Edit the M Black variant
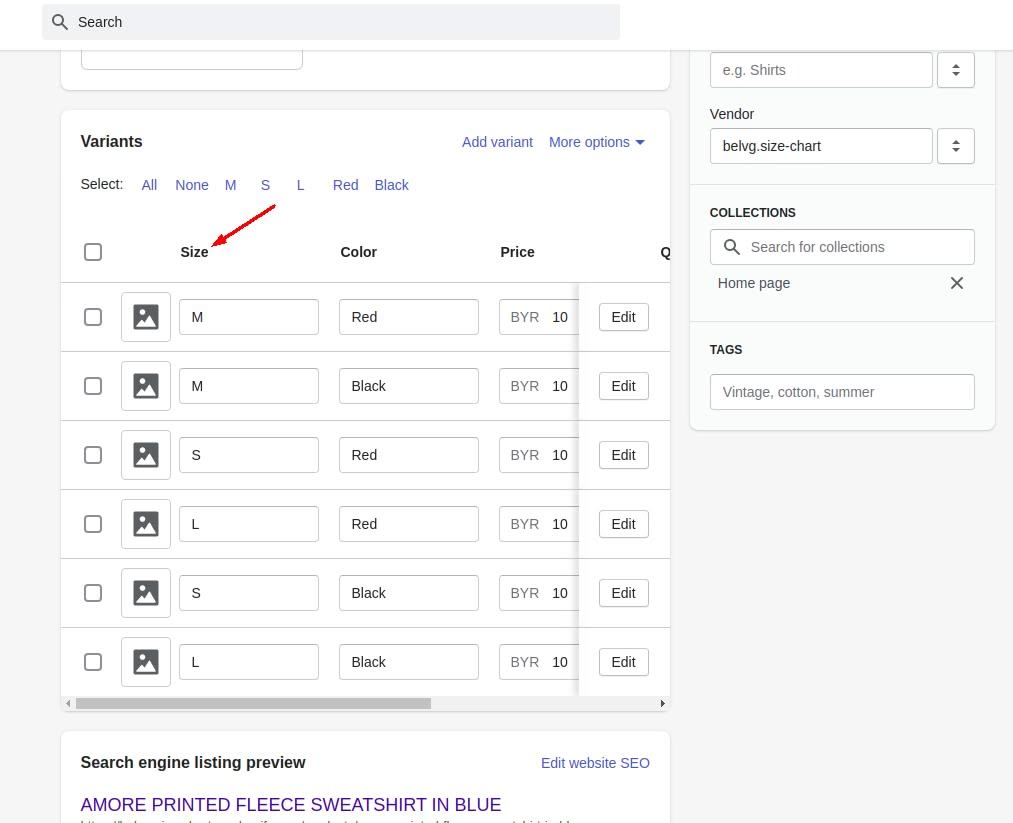The height and width of the screenshot is (823, 1013). [x=623, y=386]
